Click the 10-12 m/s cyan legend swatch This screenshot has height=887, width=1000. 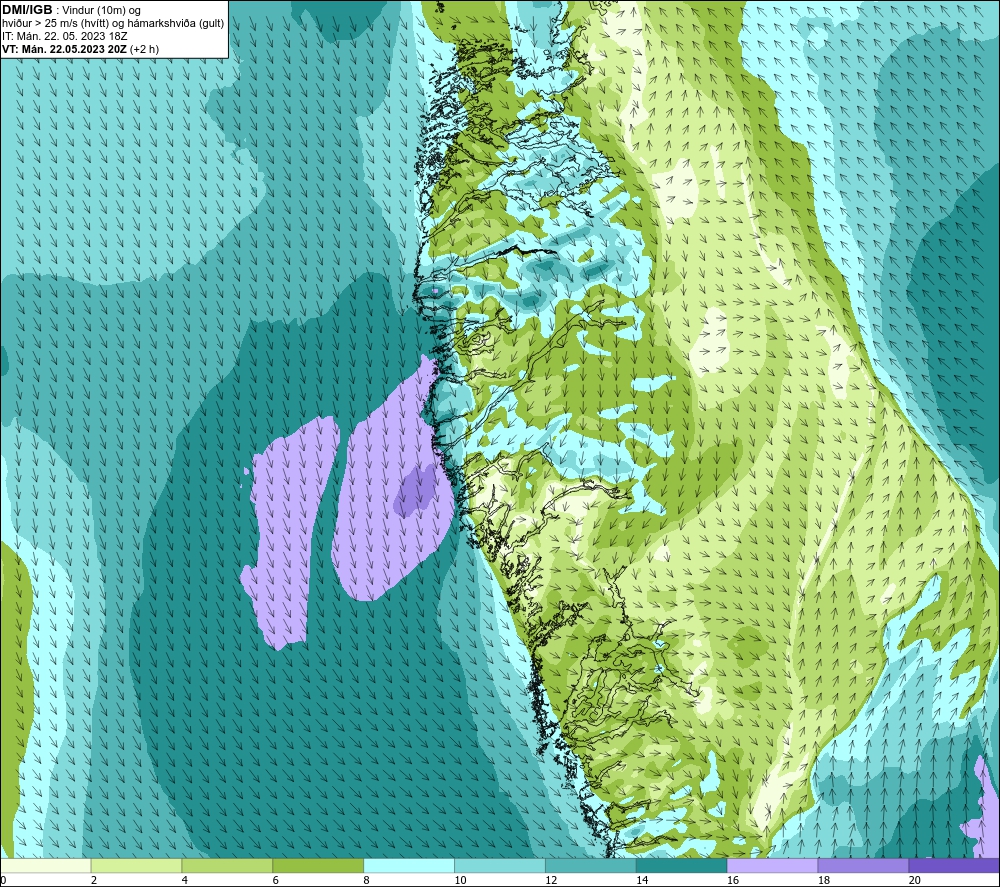click(x=500, y=865)
